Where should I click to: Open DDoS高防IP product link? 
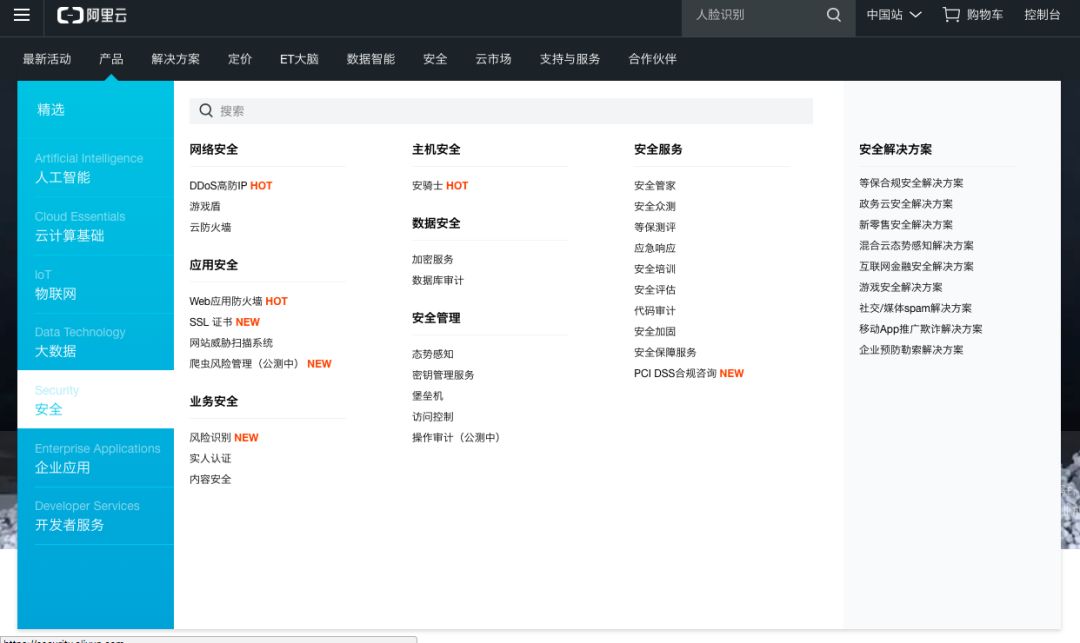tap(218, 186)
